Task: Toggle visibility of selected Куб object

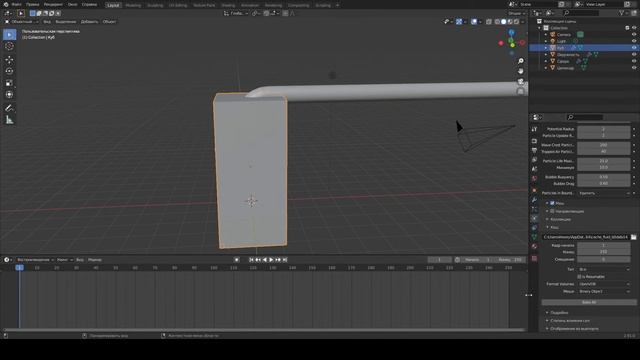Action: [634, 48]
